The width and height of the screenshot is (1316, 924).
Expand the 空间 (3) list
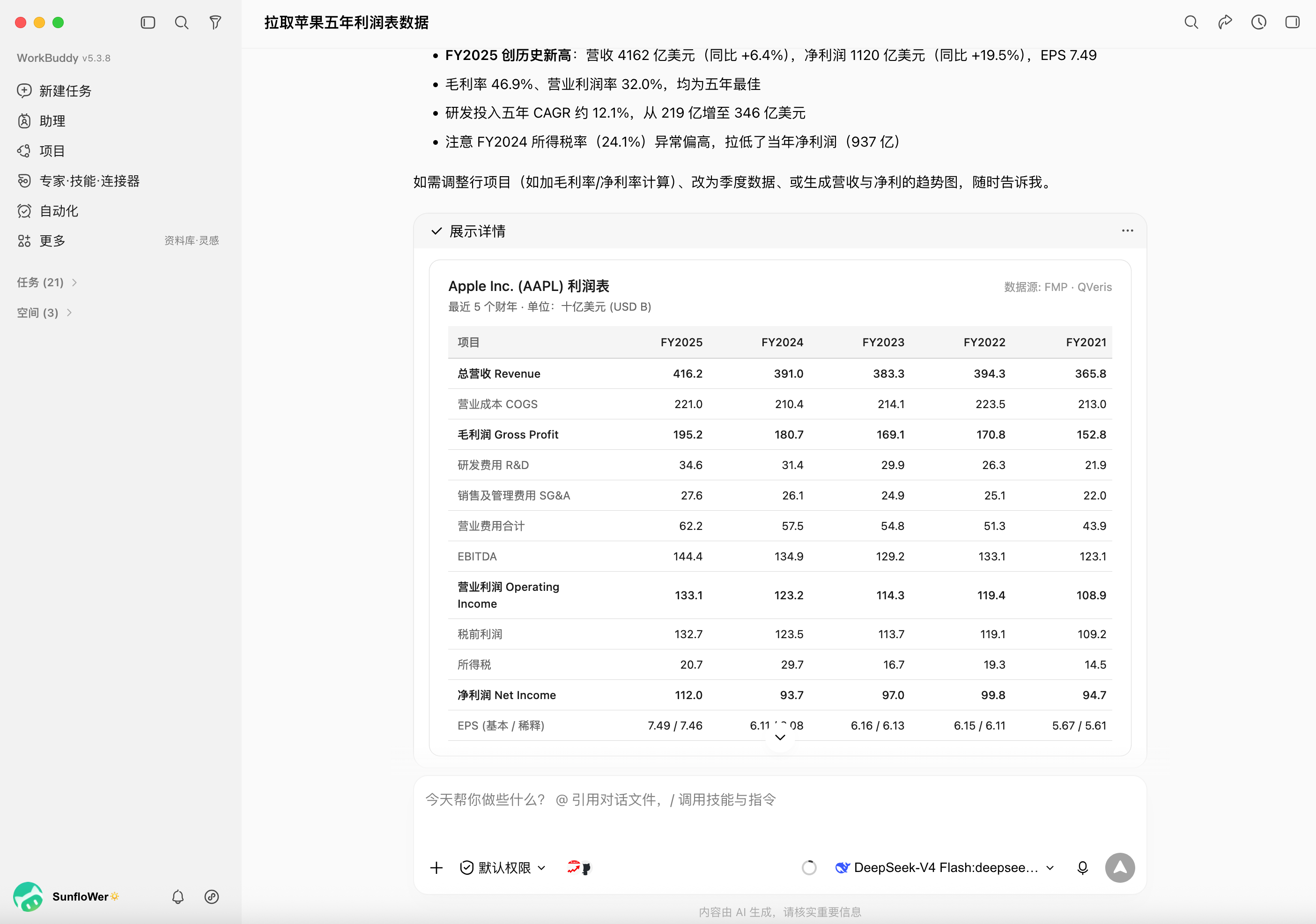[x=44, y=313]
